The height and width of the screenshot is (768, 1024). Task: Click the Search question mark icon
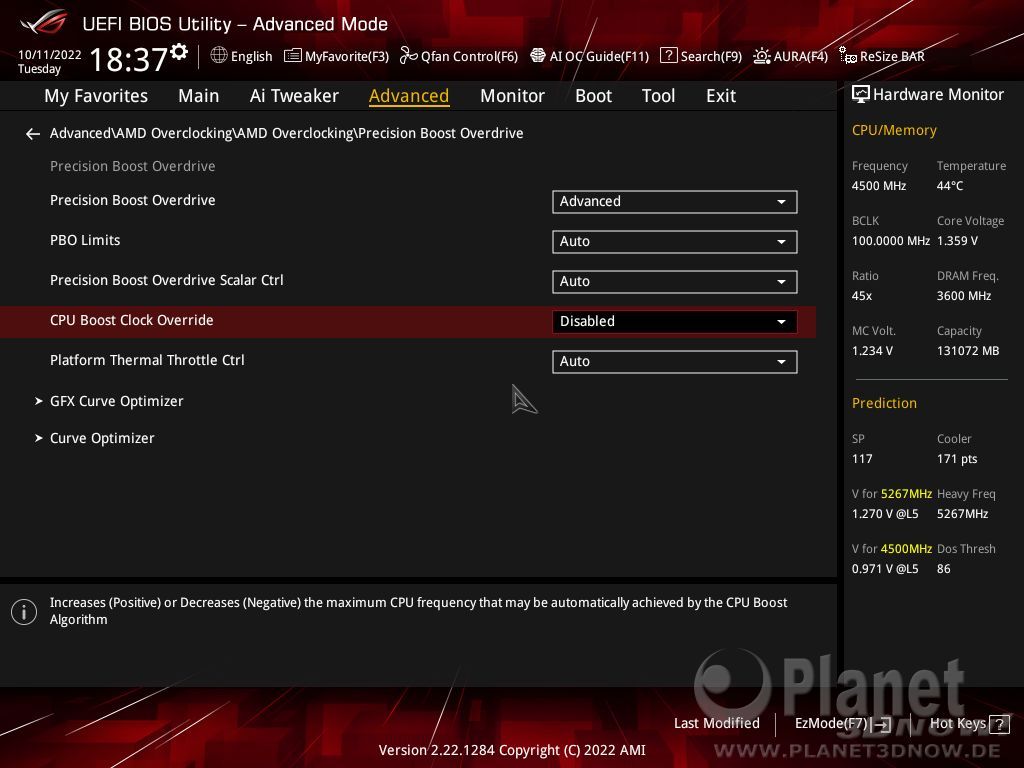pyautogui.click(x=668, y=56)
